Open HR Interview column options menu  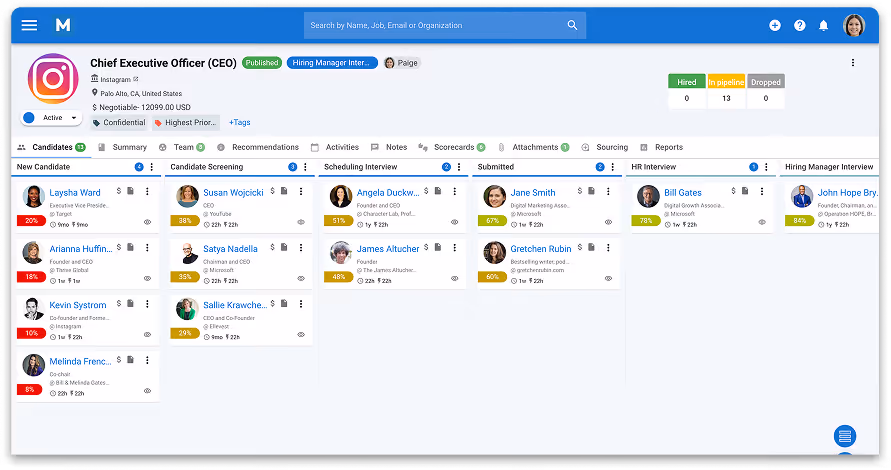point(766,167)
